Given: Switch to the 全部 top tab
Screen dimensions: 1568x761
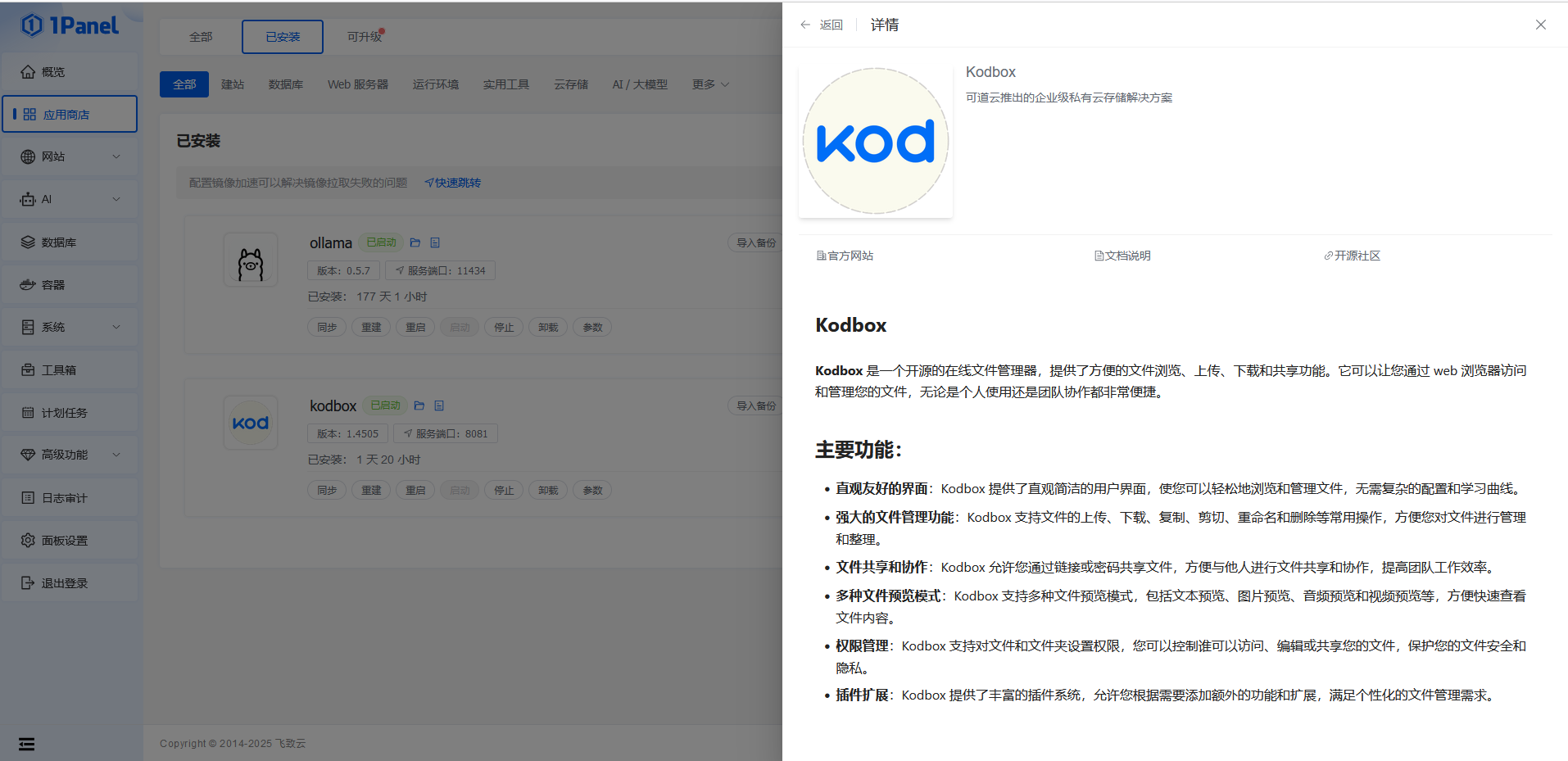Looking at the screenshot, I should 201,37.
